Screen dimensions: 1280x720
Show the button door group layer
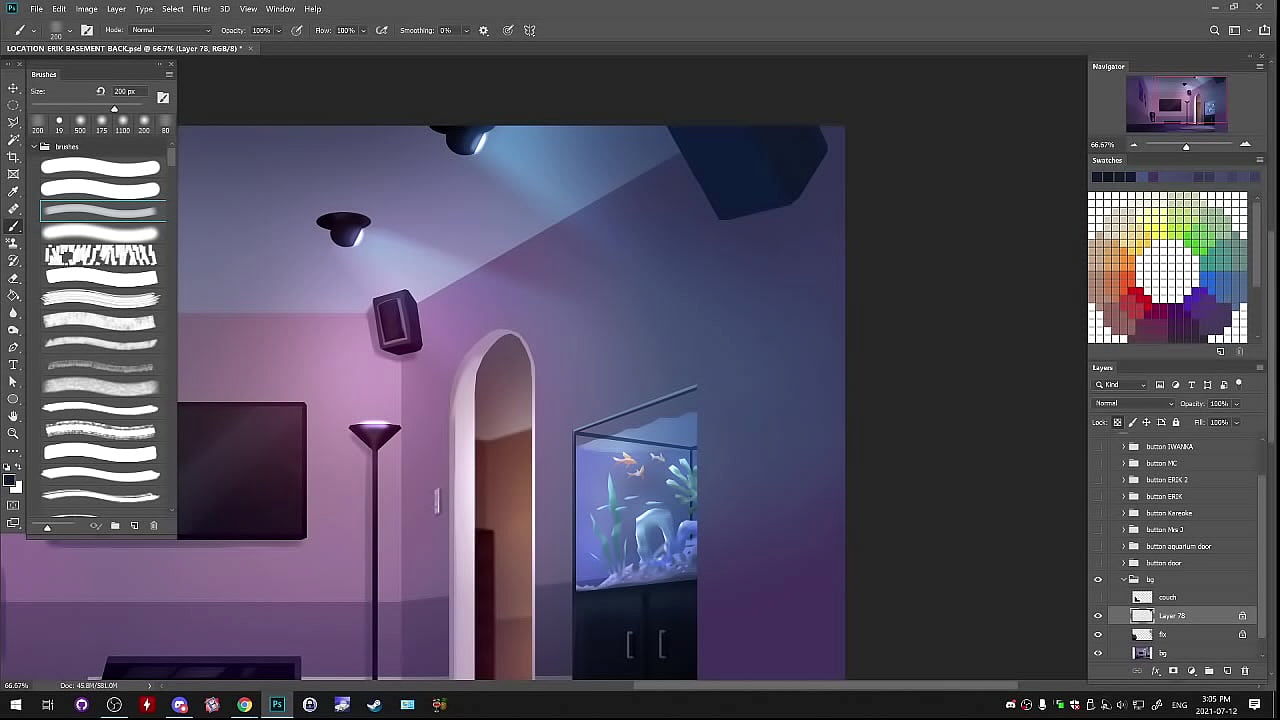(x=1098, y=563)
